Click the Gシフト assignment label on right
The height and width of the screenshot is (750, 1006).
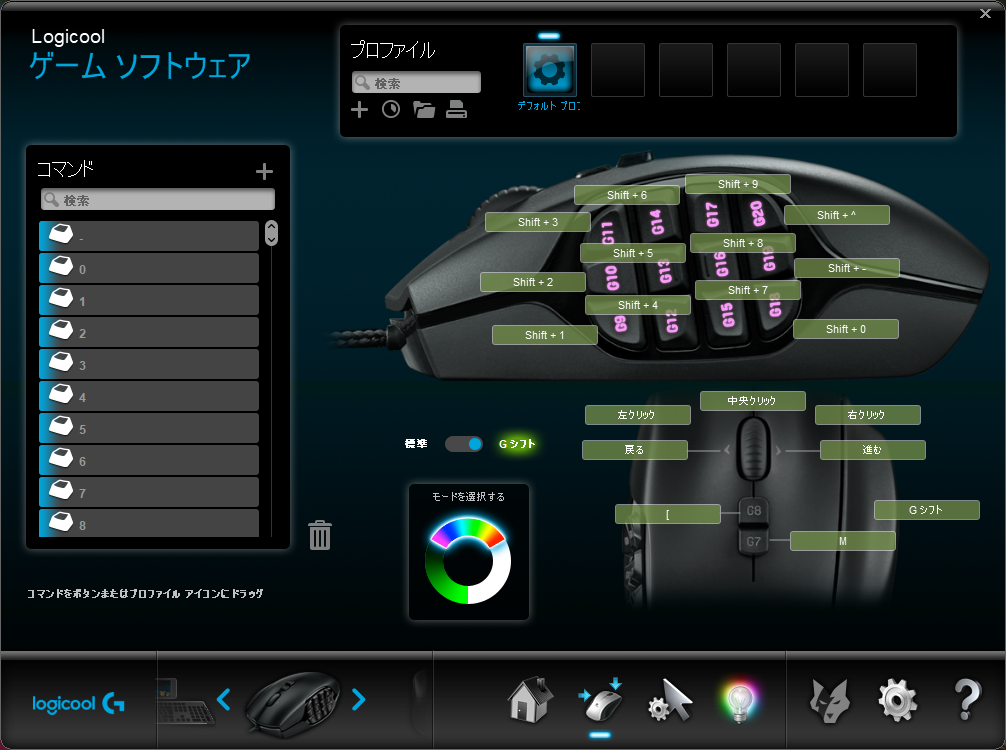pyautogui.click(x=926, y=510)
